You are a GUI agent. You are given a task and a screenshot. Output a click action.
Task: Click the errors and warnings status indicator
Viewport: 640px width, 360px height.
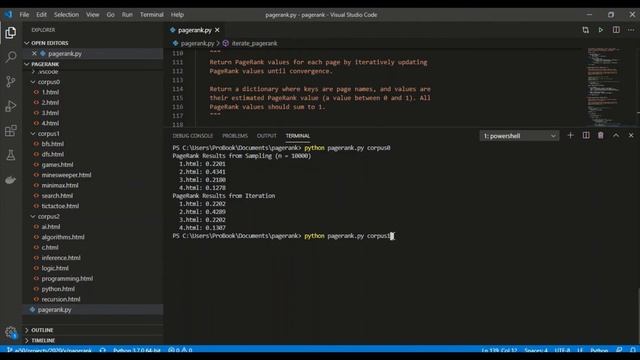pyautogui.click(x=180, y=350)
